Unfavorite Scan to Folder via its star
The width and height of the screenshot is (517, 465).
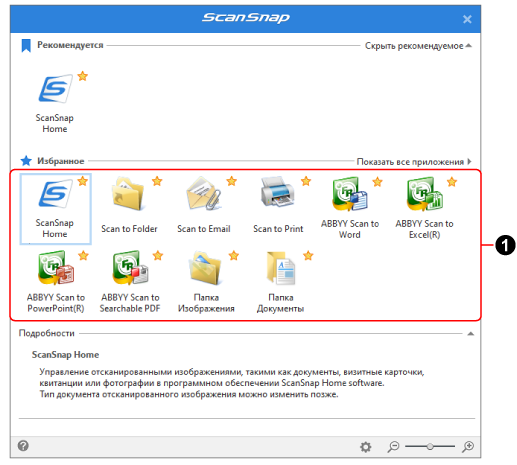(x=157, y=181)
